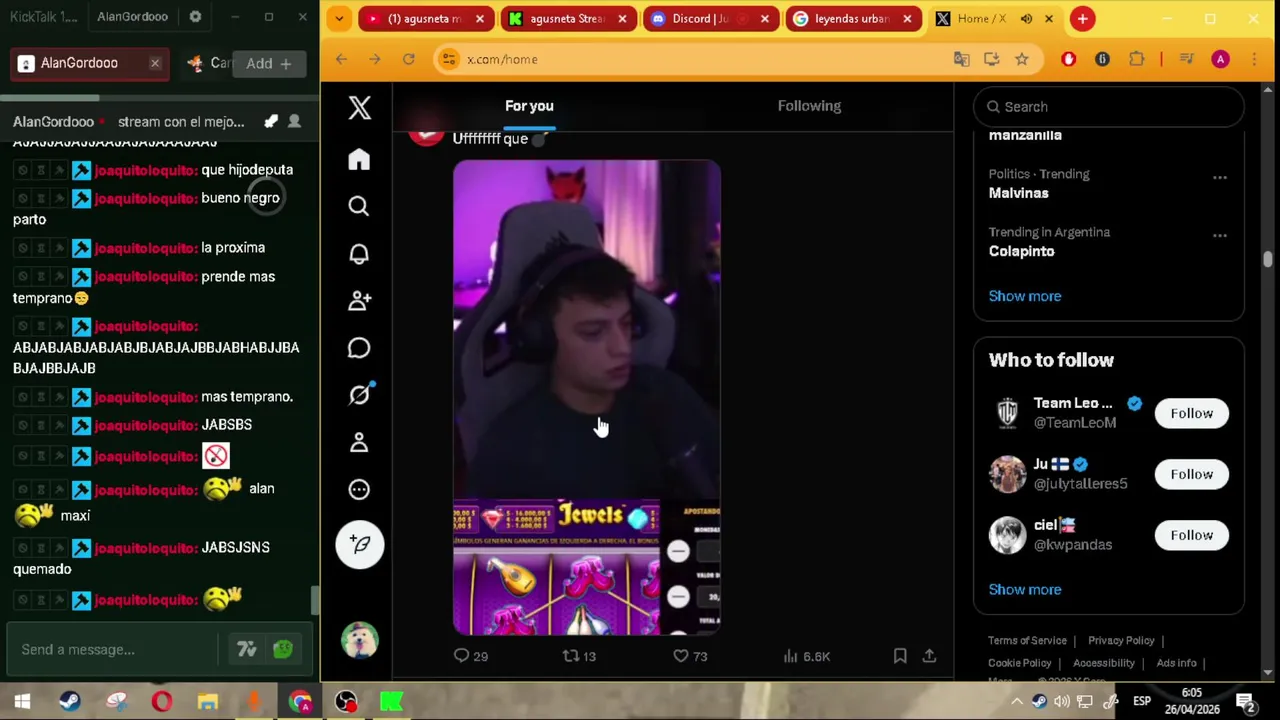This screenshot has height=720, width=1280.
Task: Open the 7TV emote picker in KickTalk
Action: [x=247, y=650]
